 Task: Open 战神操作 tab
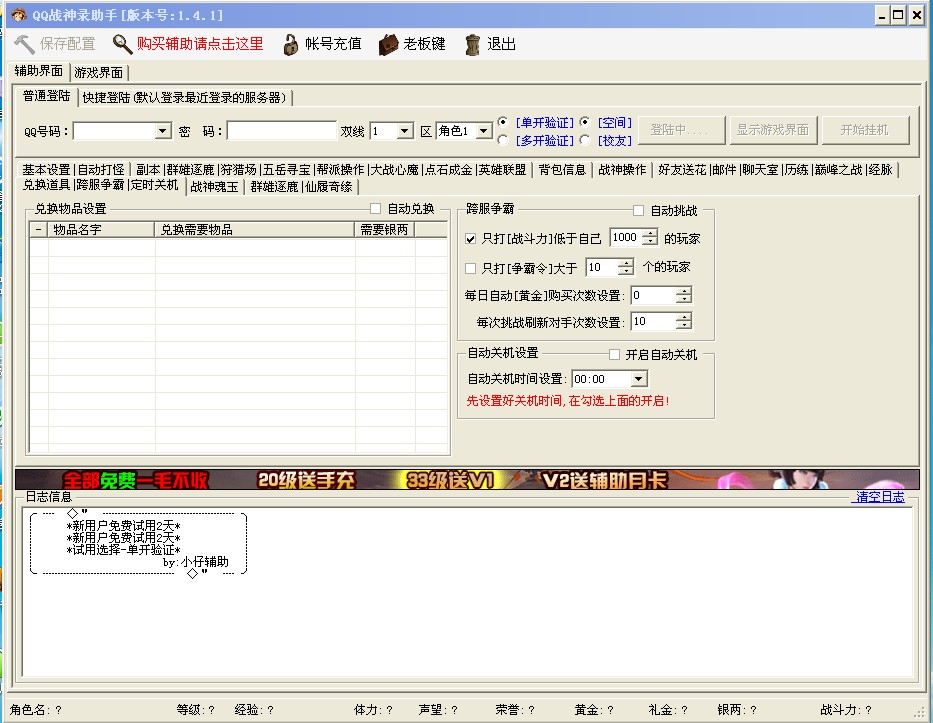622,170
